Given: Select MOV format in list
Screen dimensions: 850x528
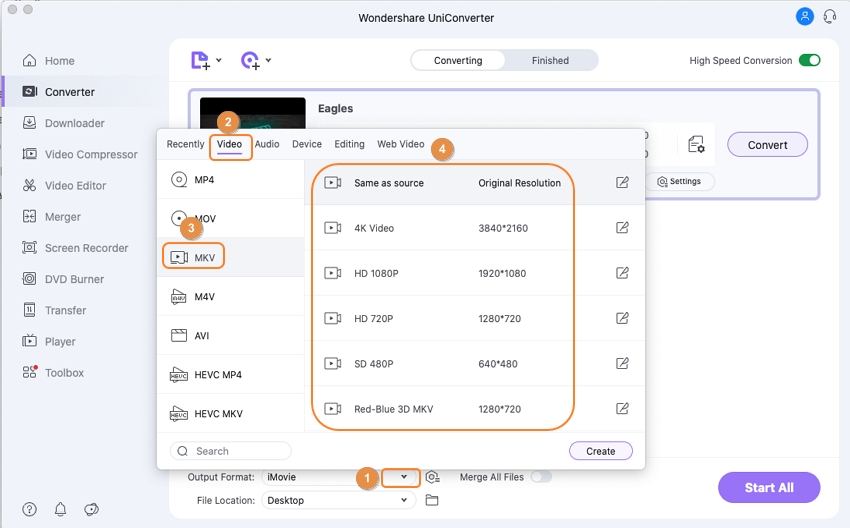Looking at the screenshot, I should pyautogui.click(x=230, y=218).
